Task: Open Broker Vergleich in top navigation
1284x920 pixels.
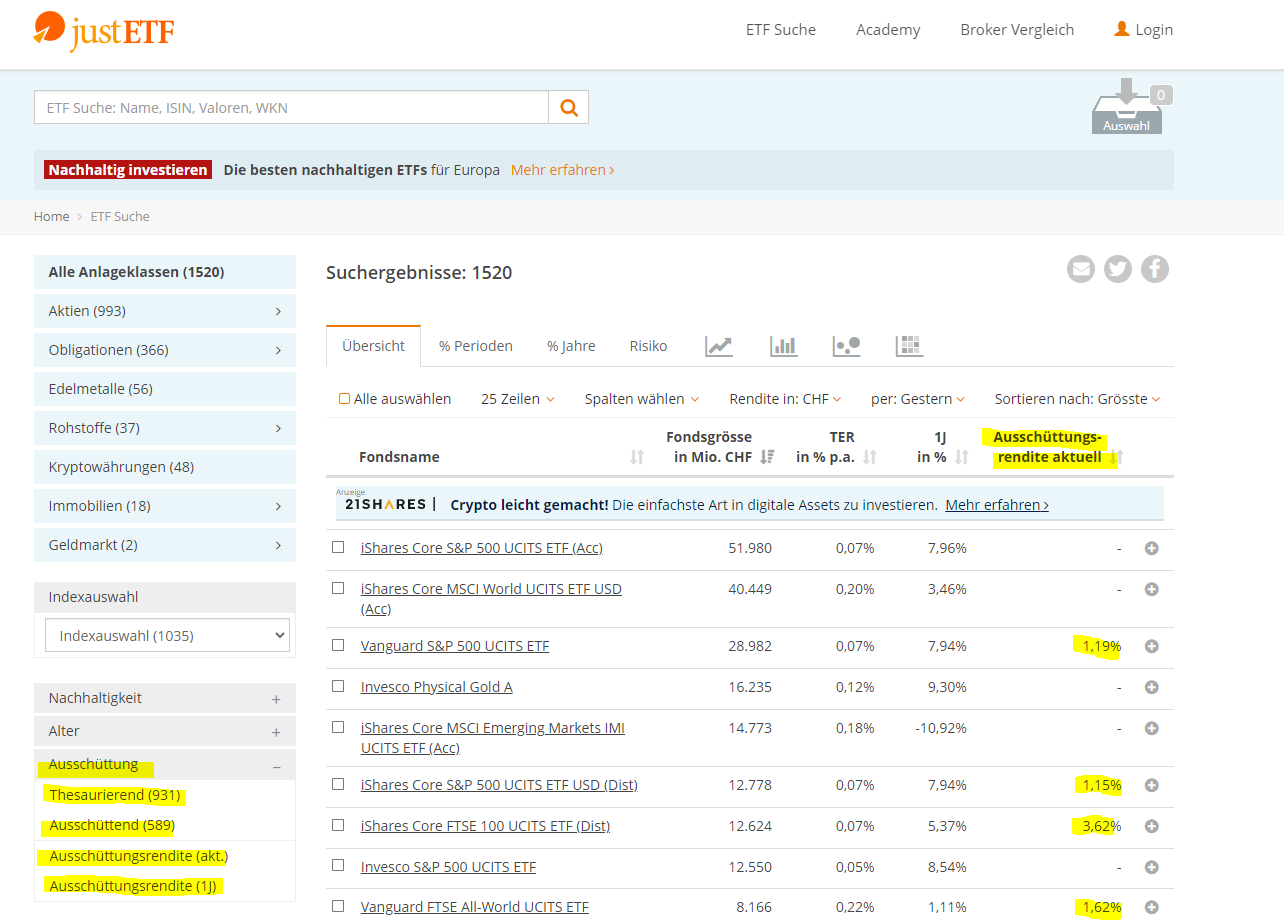Action: point(1017,30)
